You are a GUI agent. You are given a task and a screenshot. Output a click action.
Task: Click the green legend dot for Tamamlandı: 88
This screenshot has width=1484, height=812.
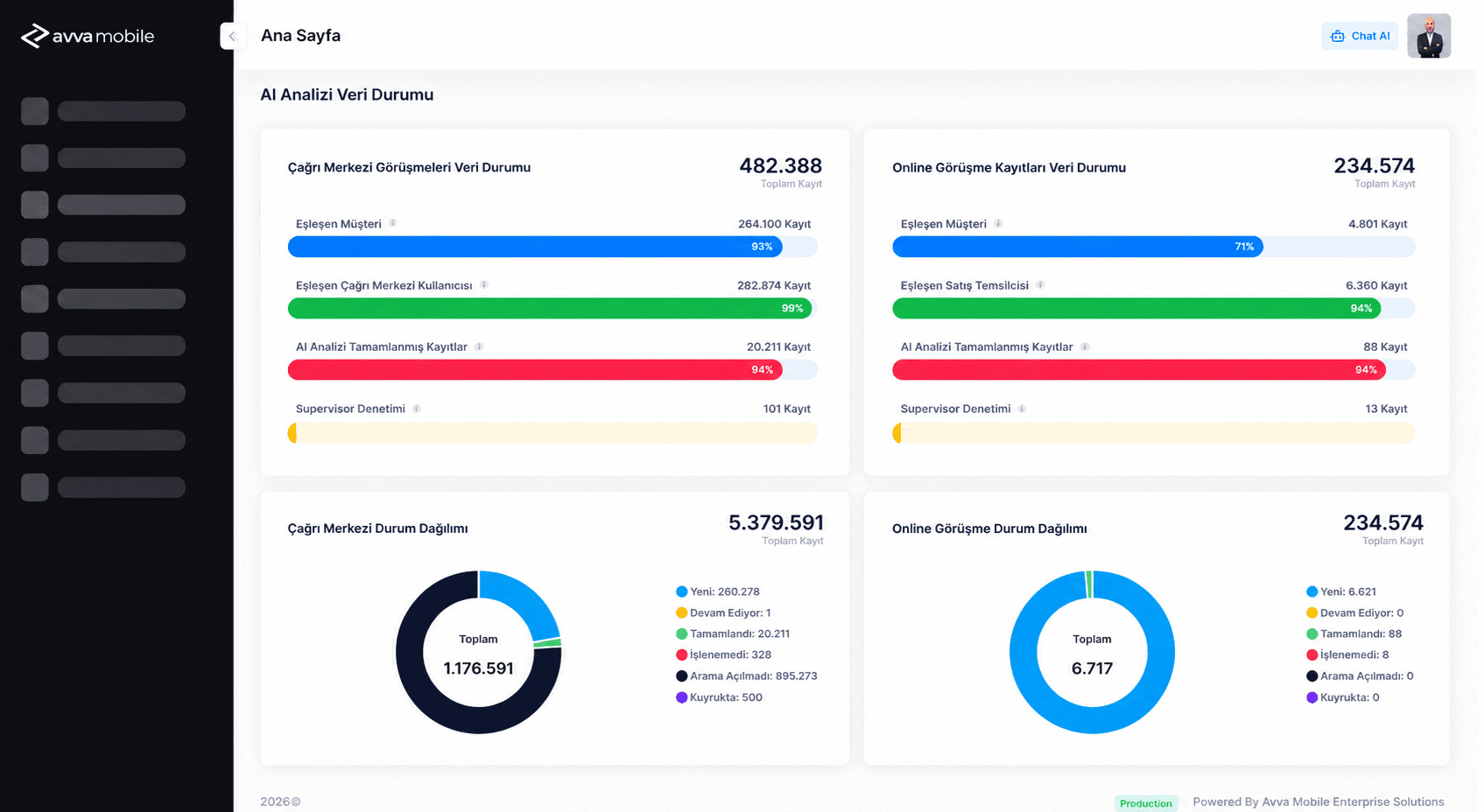(1312, 633)
